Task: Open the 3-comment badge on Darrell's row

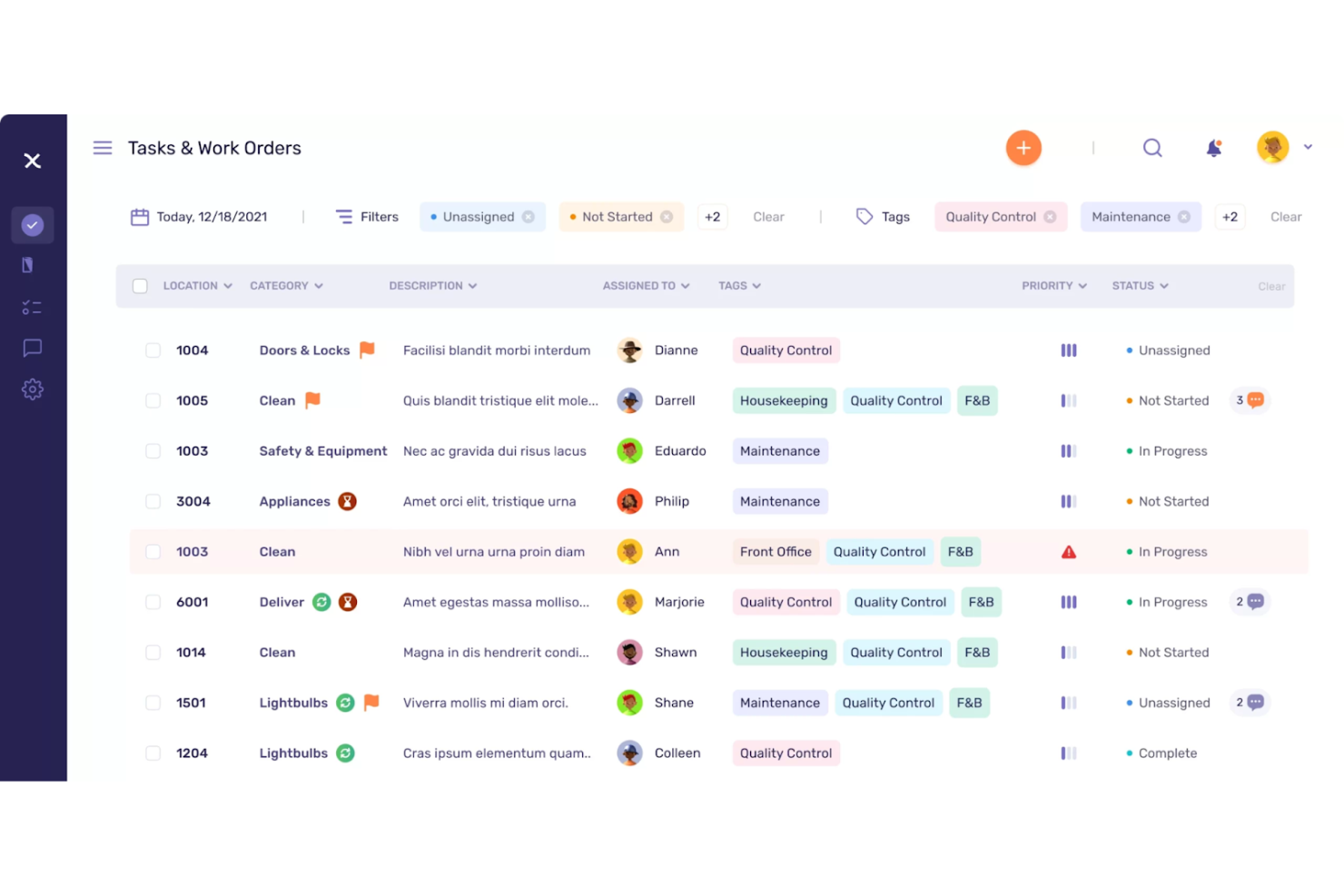Action: point(1250,400)
